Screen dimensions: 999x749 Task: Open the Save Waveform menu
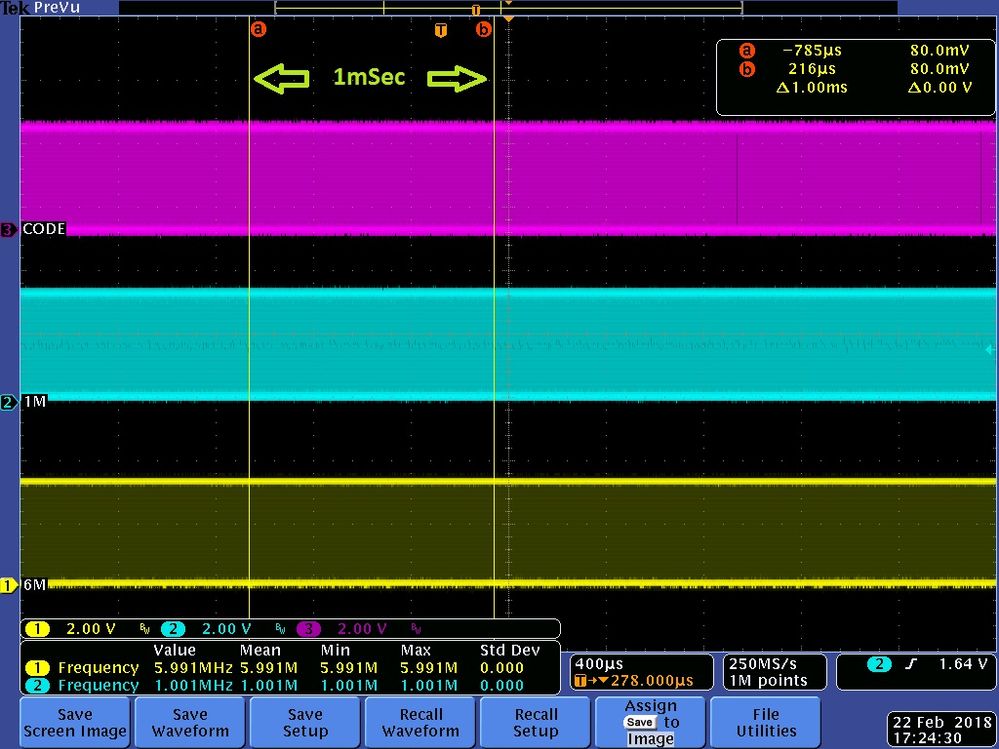pos(190,722)
